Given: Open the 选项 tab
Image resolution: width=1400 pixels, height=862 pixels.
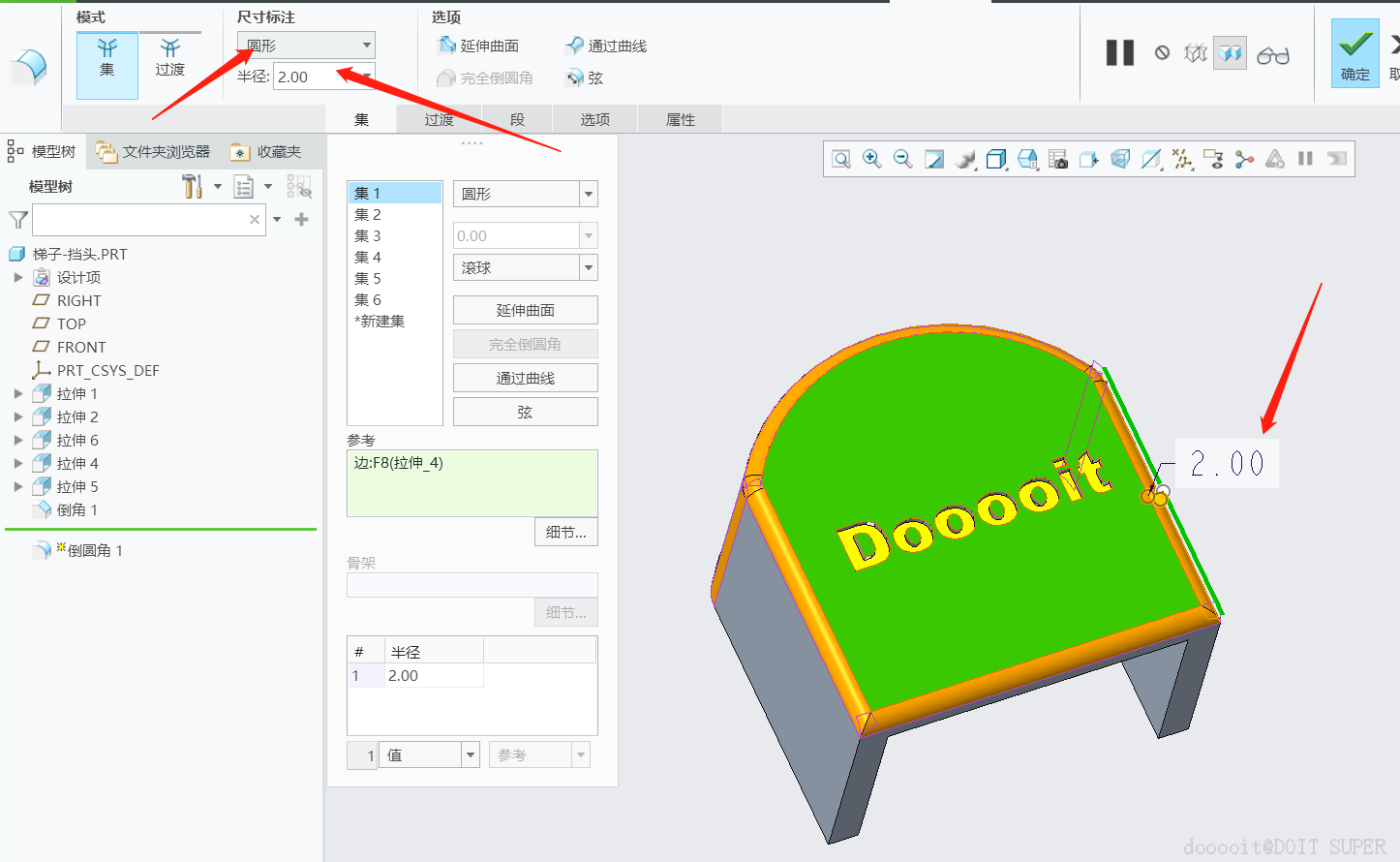Looking at the screenshot, I should tap(594, 119).
